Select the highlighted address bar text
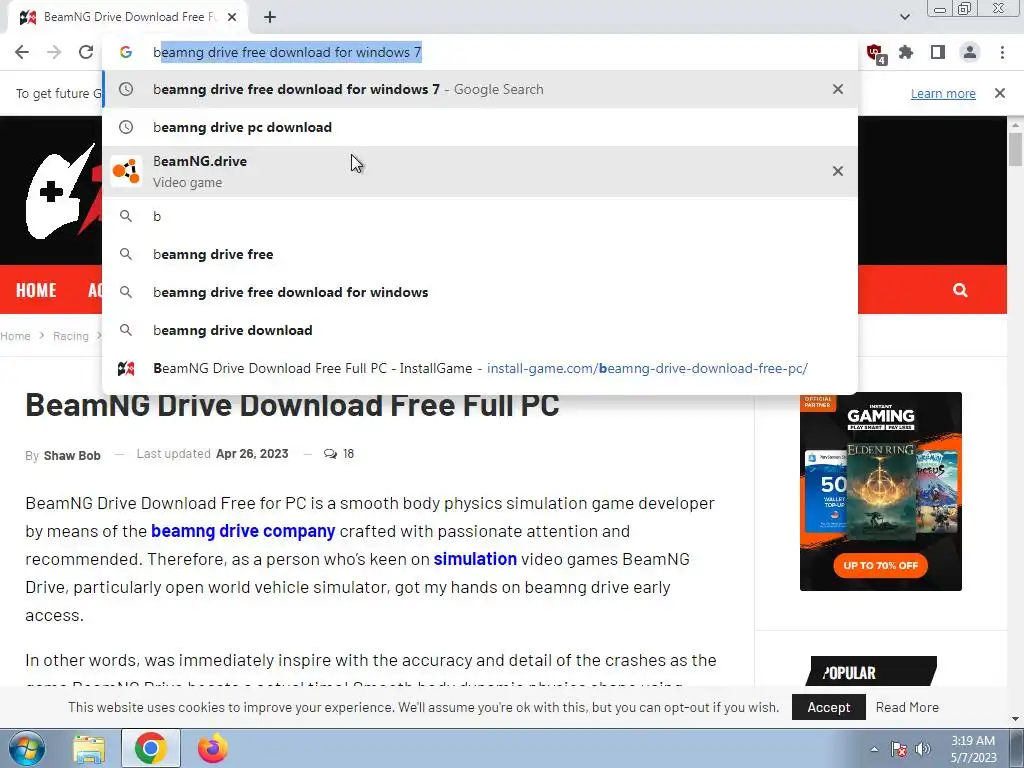1024x768 pixels. (x=291, y=52)
